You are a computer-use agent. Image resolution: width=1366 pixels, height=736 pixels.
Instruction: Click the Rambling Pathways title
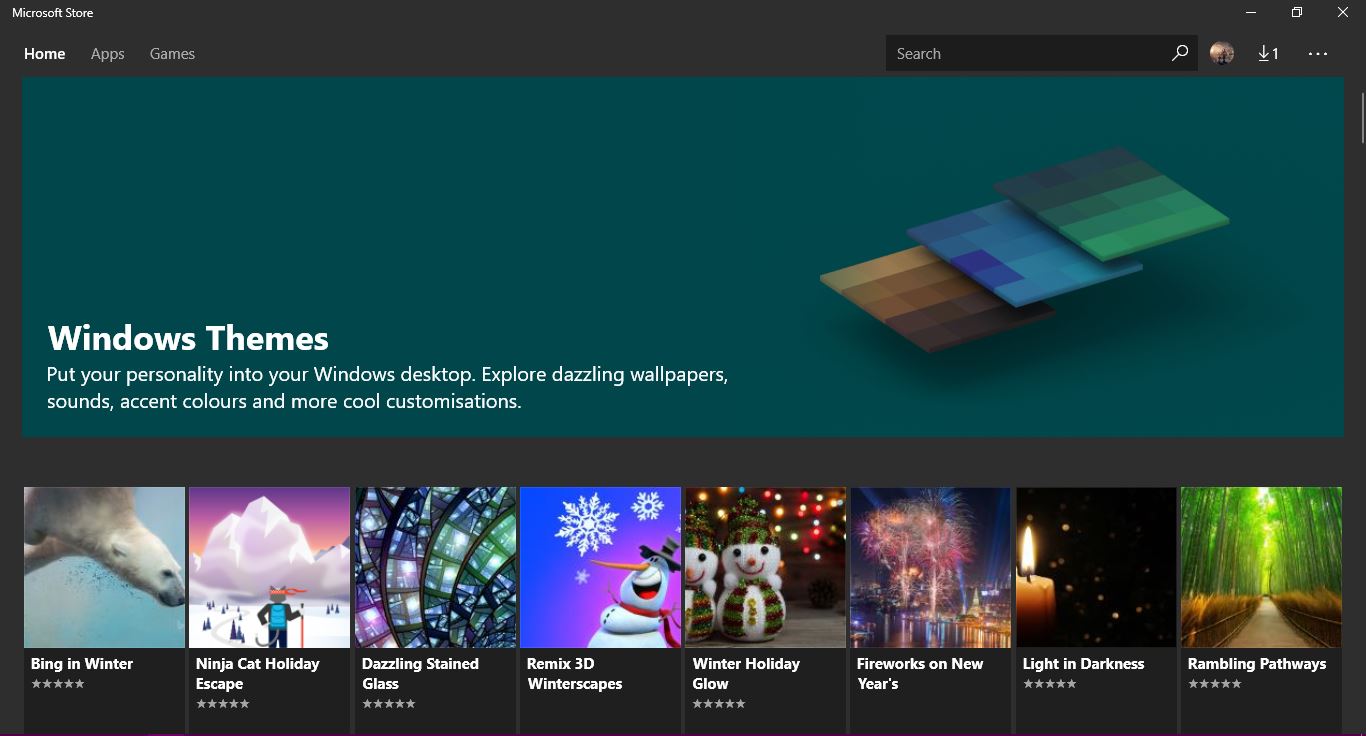1257,664
